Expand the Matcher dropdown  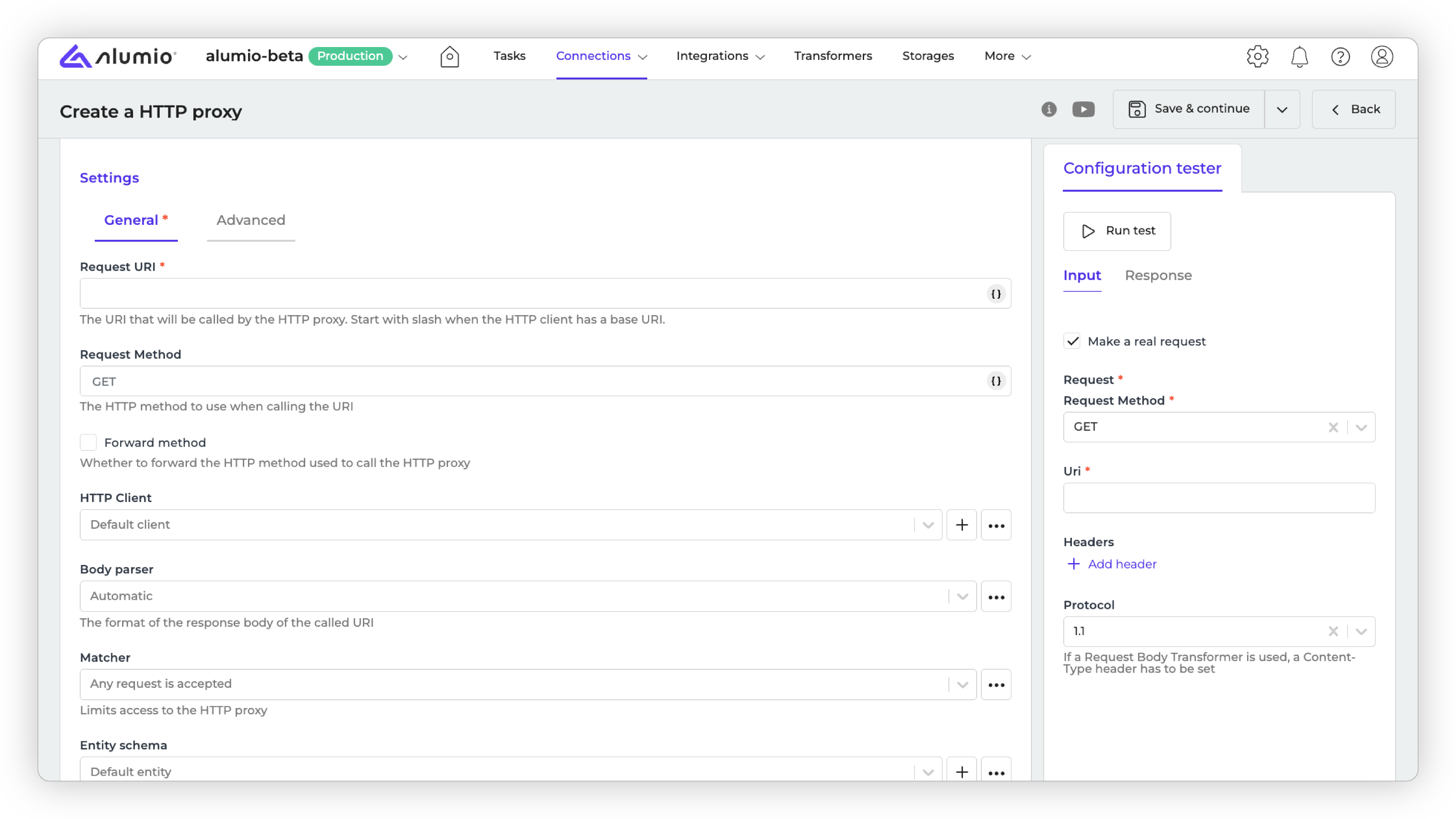point(962,684)
